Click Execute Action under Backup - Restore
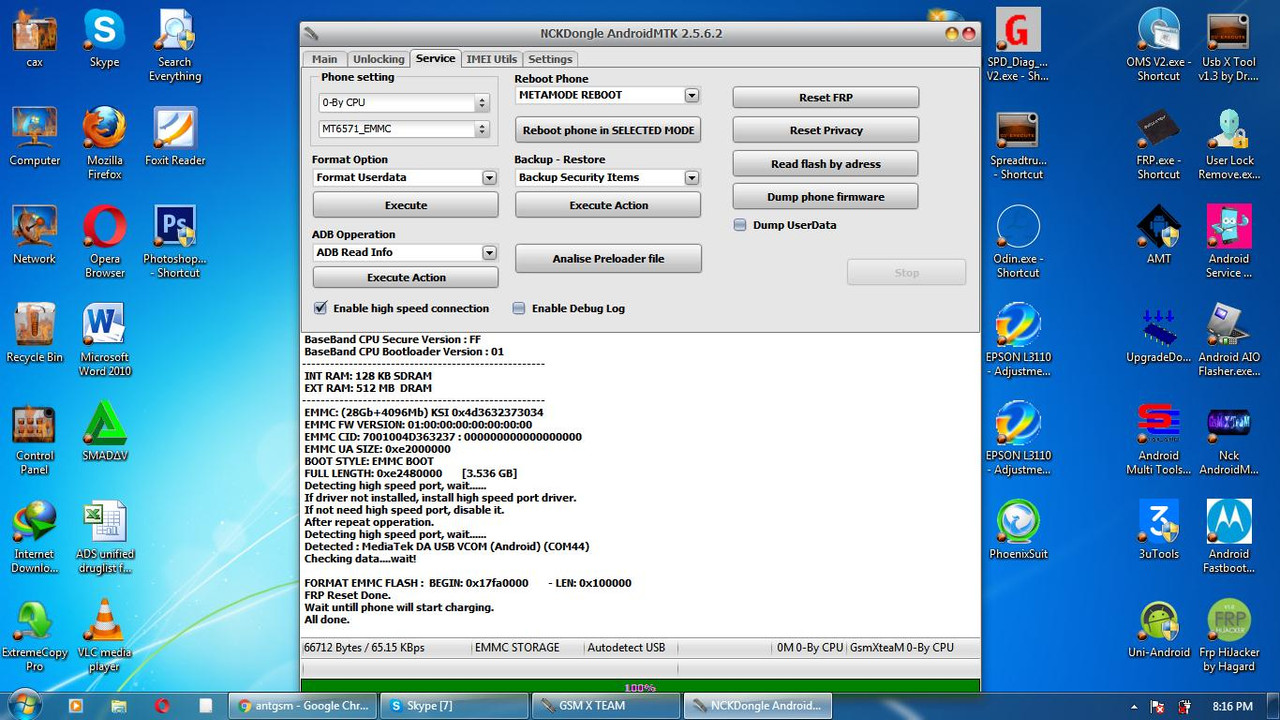1280x720 pixels. 608,205
